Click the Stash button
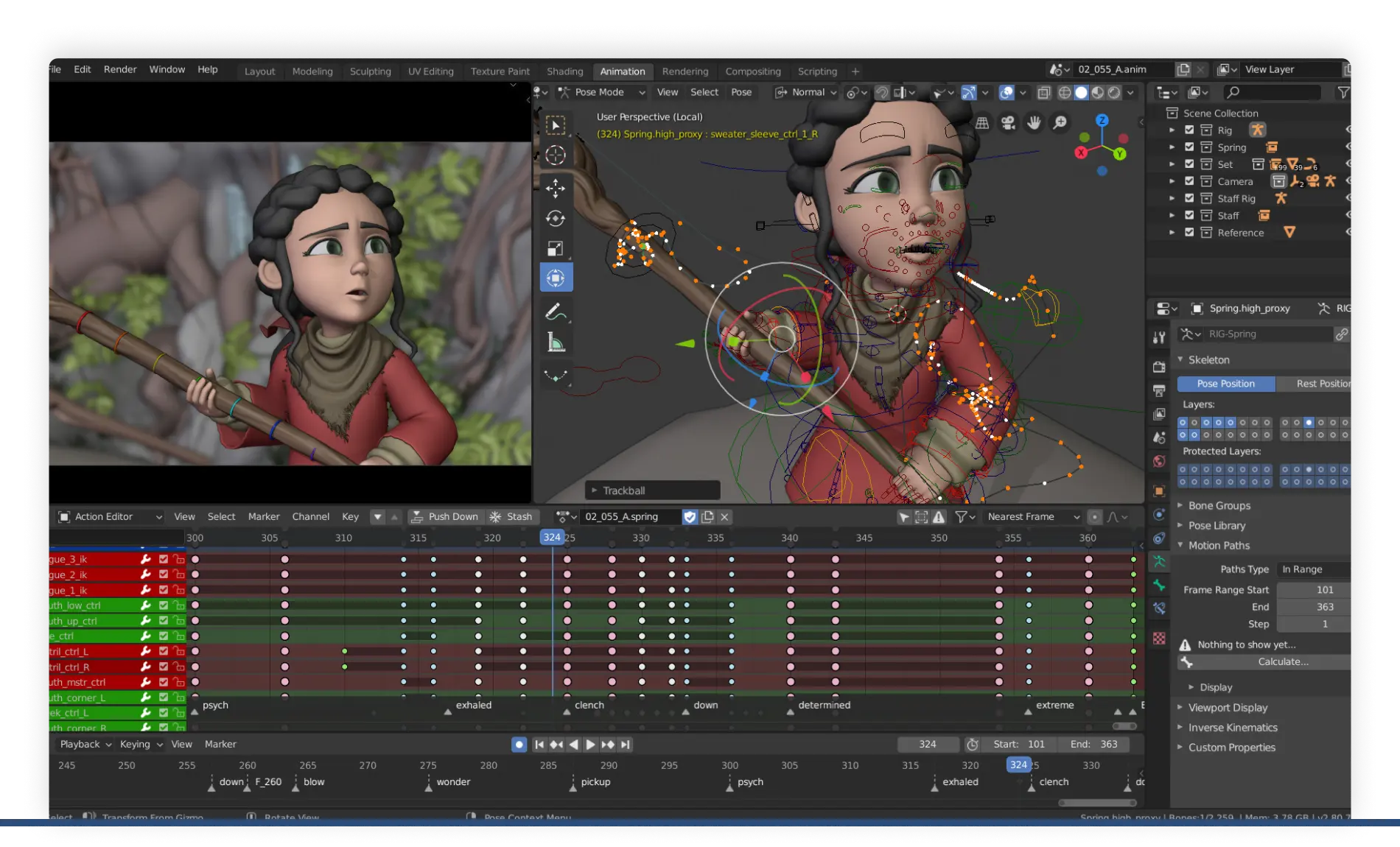The width and height of the screenshot is (1400, 847). coord(511,517)
